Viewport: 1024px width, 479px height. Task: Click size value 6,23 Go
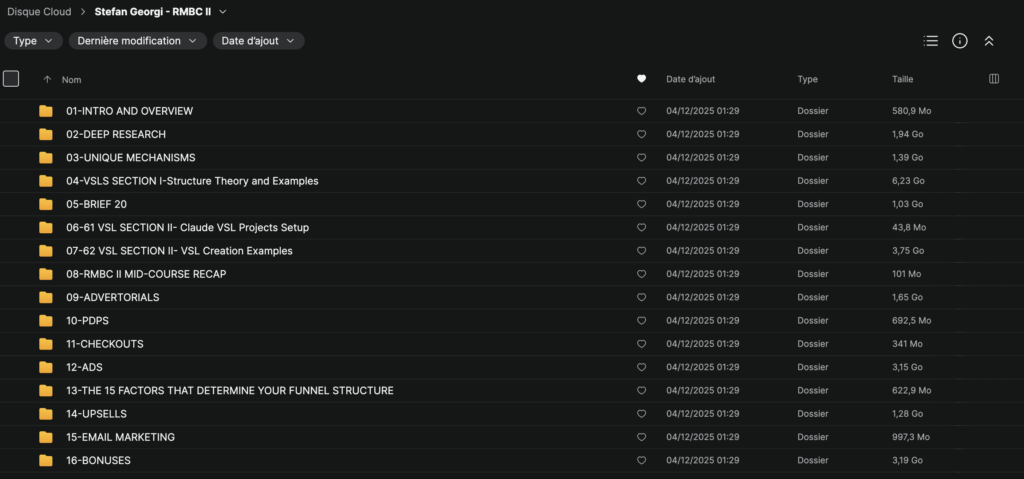point(908,181)
